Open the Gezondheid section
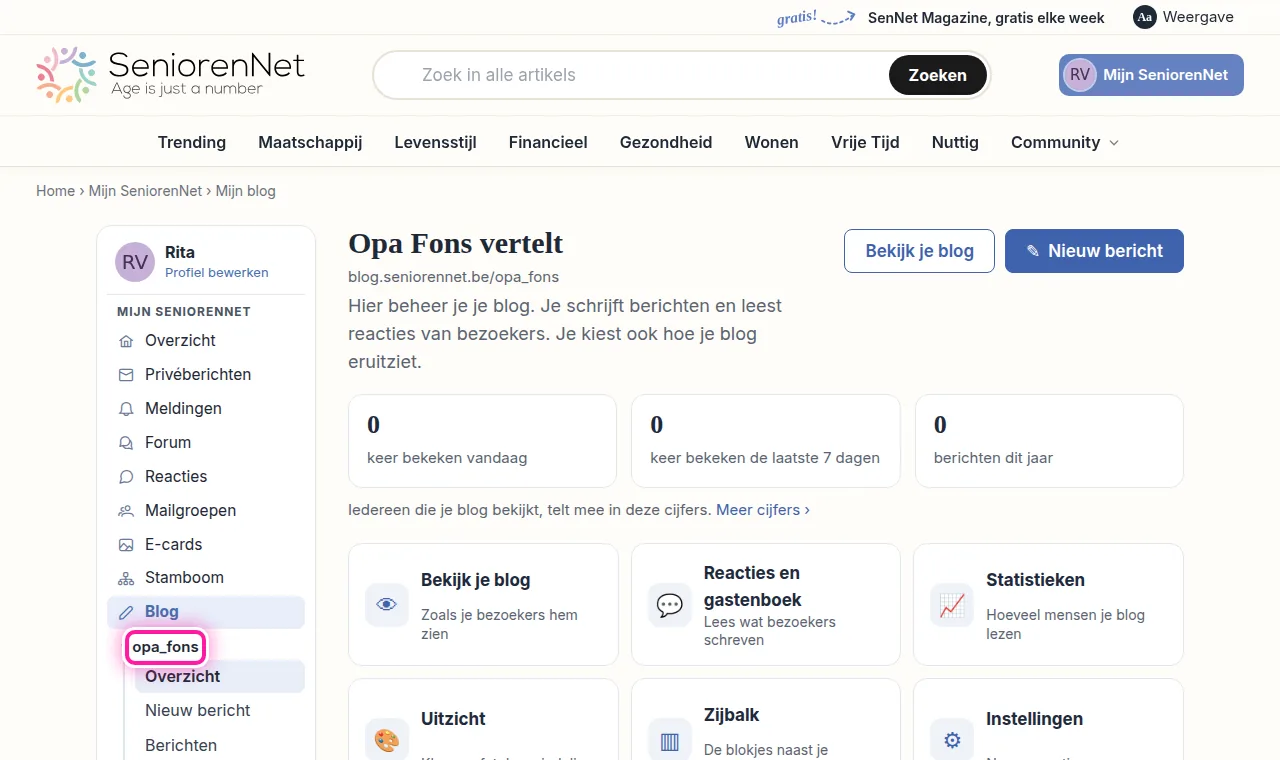This screenshot has width=1280, height=760. (x=666, y=142)
